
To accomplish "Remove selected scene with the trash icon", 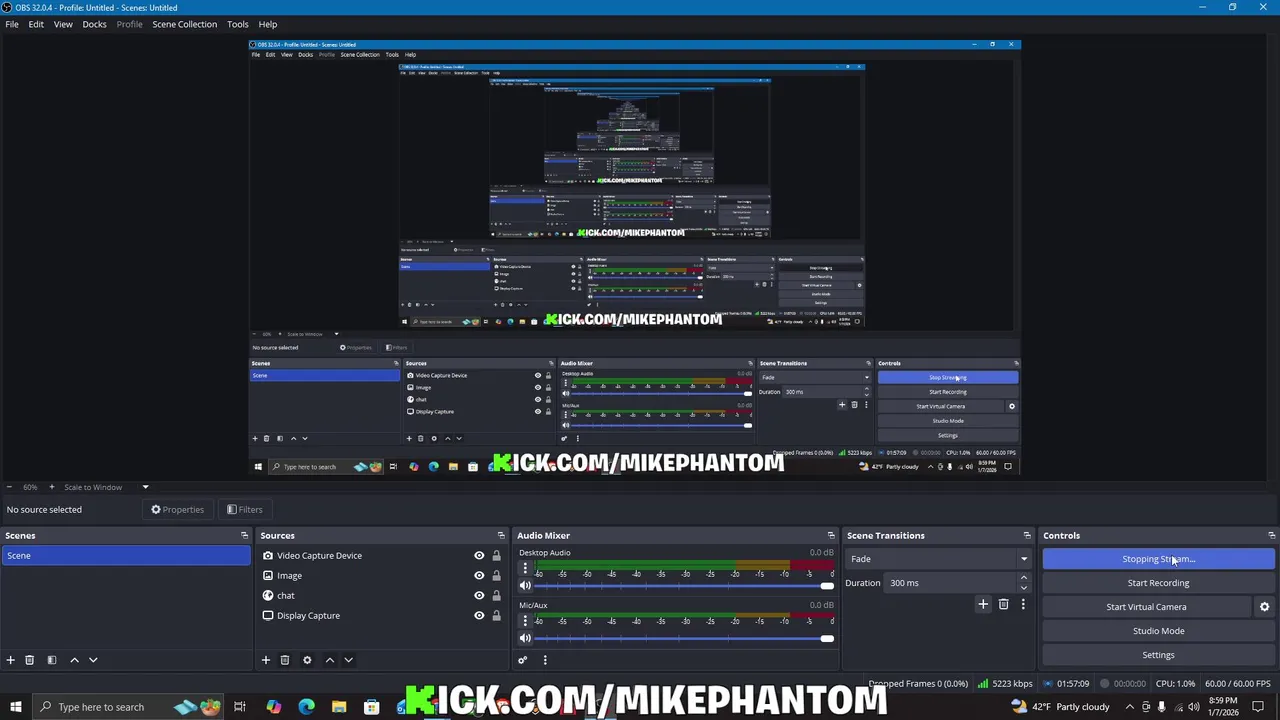I will (29, 660).
